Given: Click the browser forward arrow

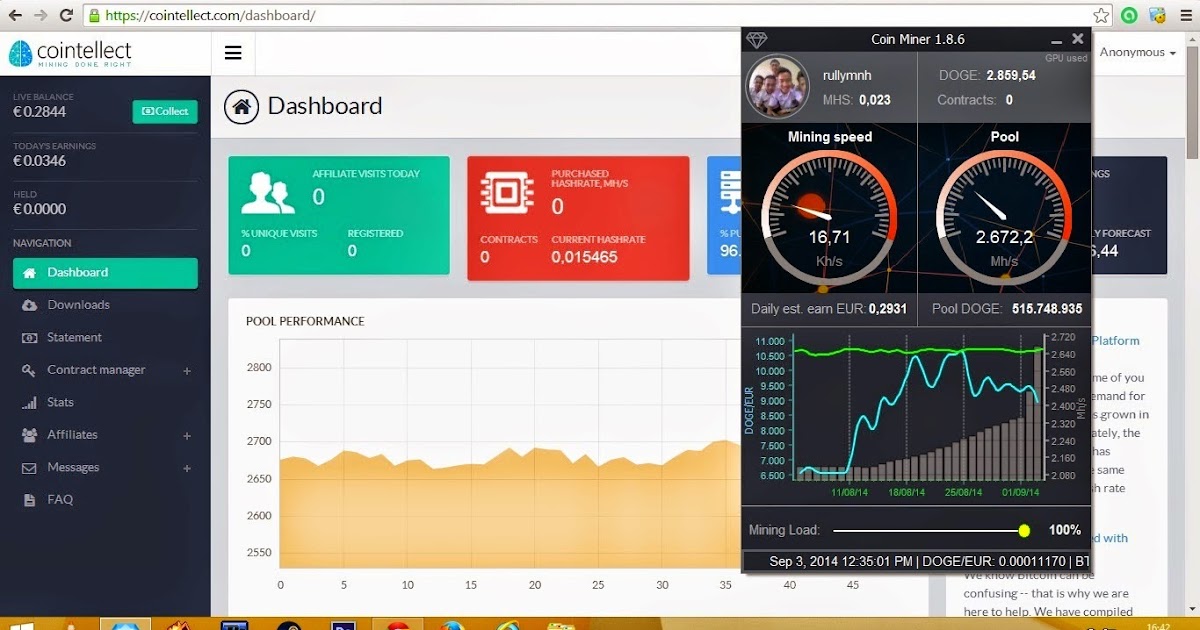Looking at the screenshot, I should [x=40, y=15].
